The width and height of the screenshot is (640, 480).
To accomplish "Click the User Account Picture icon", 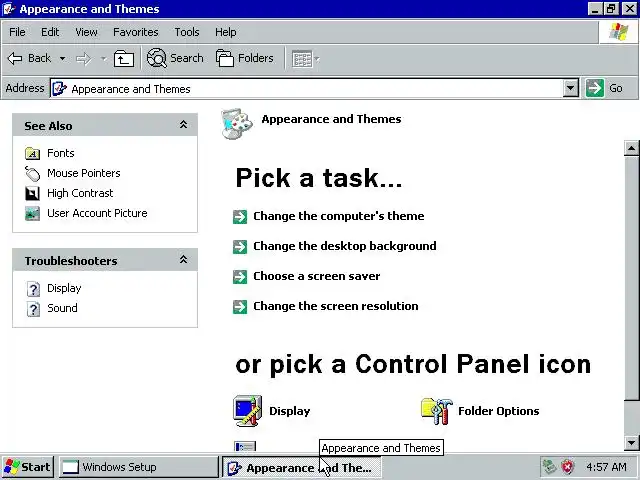I will [32, 213].
